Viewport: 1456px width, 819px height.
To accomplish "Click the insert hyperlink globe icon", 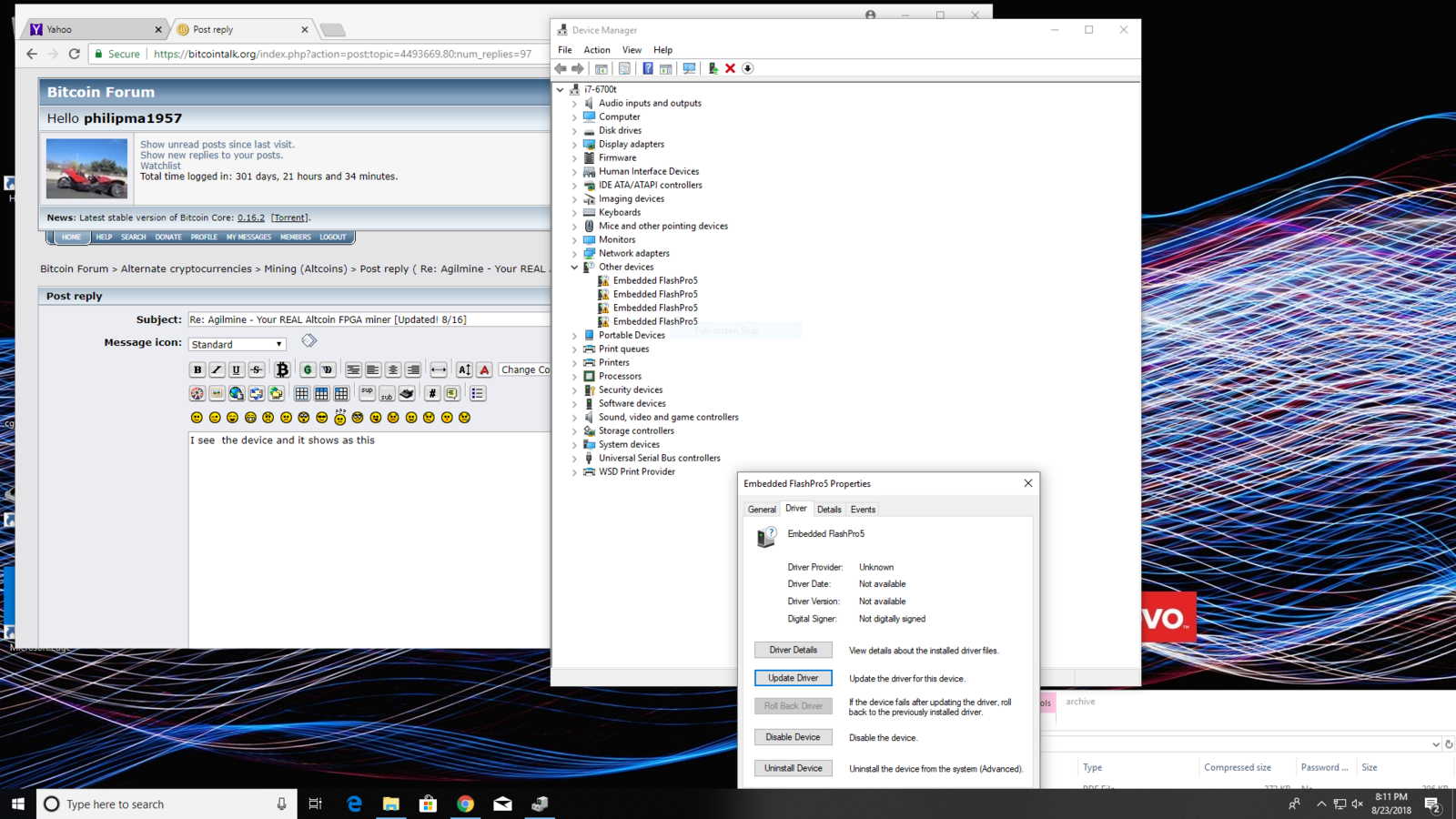I will [x=237, y=393].
